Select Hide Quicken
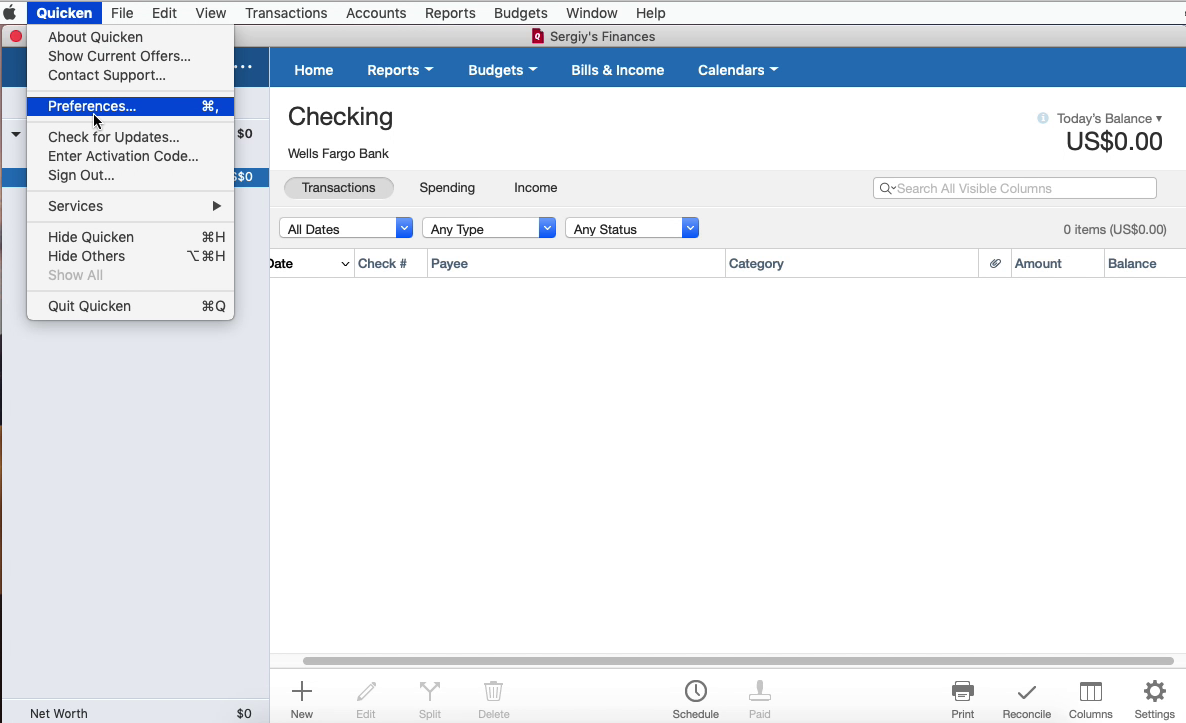Screen dimensions: 1186x723 (130, 237)
